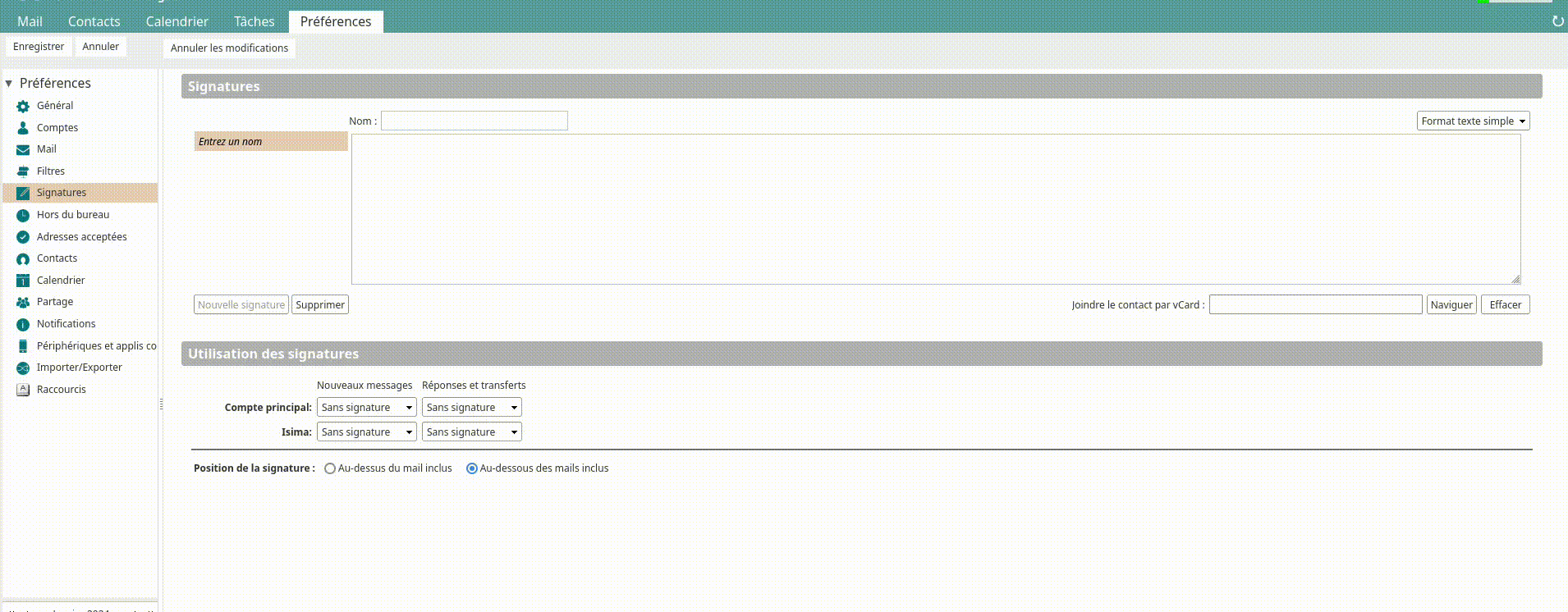Screen dimensions: 1568x612
Task: Click the Importer/Exporter icon
Action: point(23,368)
